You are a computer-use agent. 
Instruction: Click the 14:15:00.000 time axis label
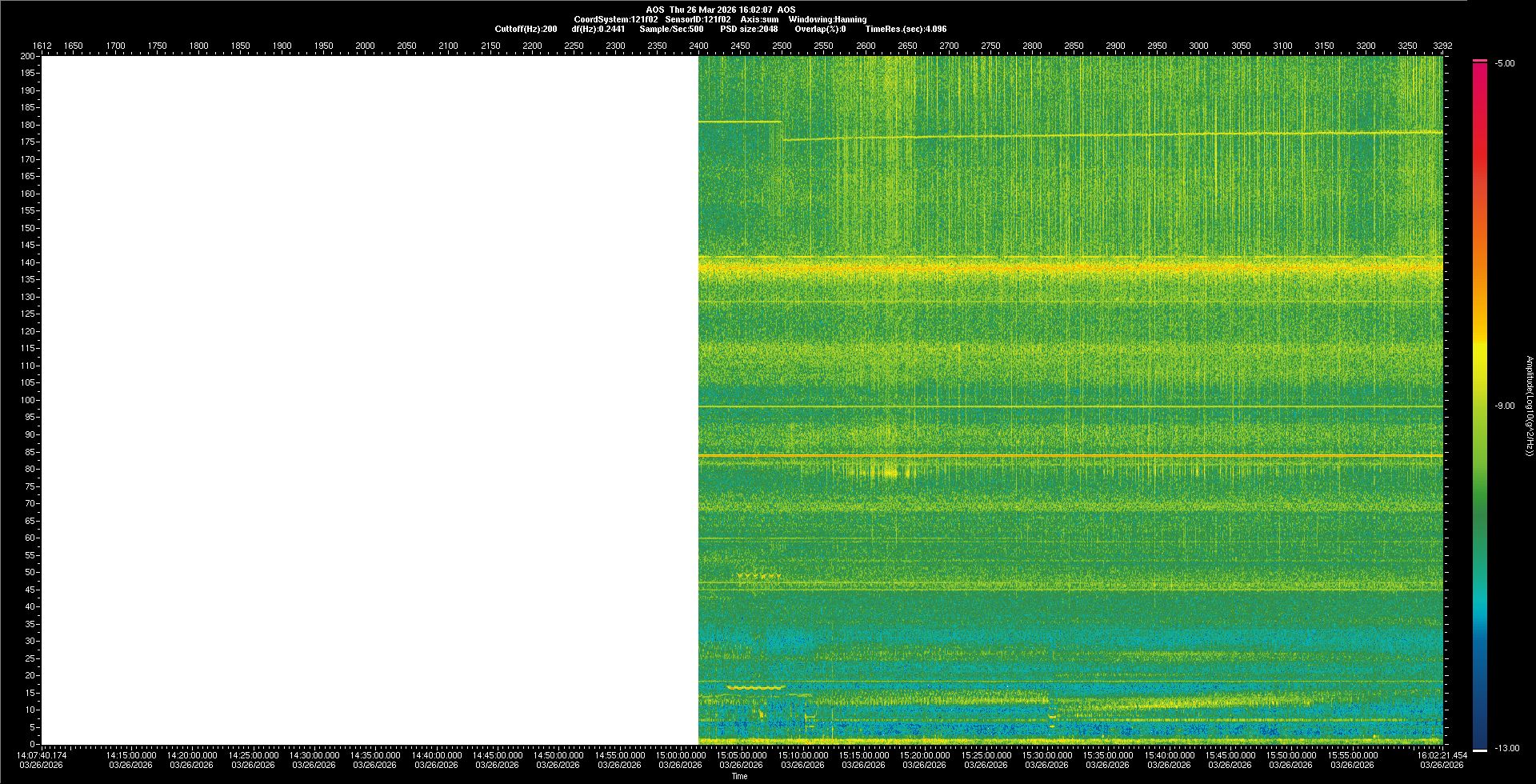pyautogui.click(x=131, y=755)
